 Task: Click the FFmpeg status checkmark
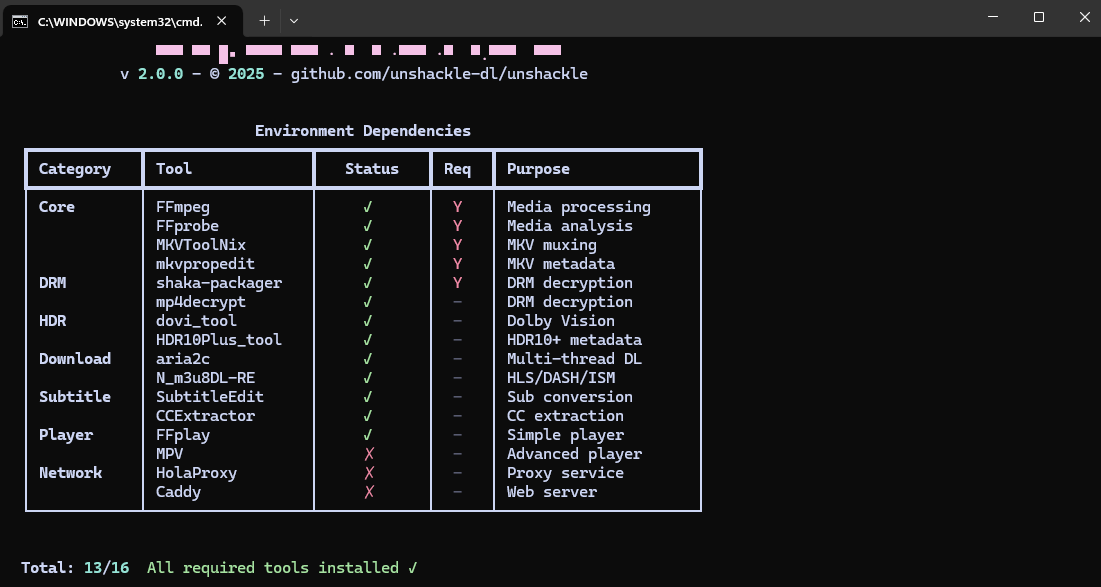(368, 207)
